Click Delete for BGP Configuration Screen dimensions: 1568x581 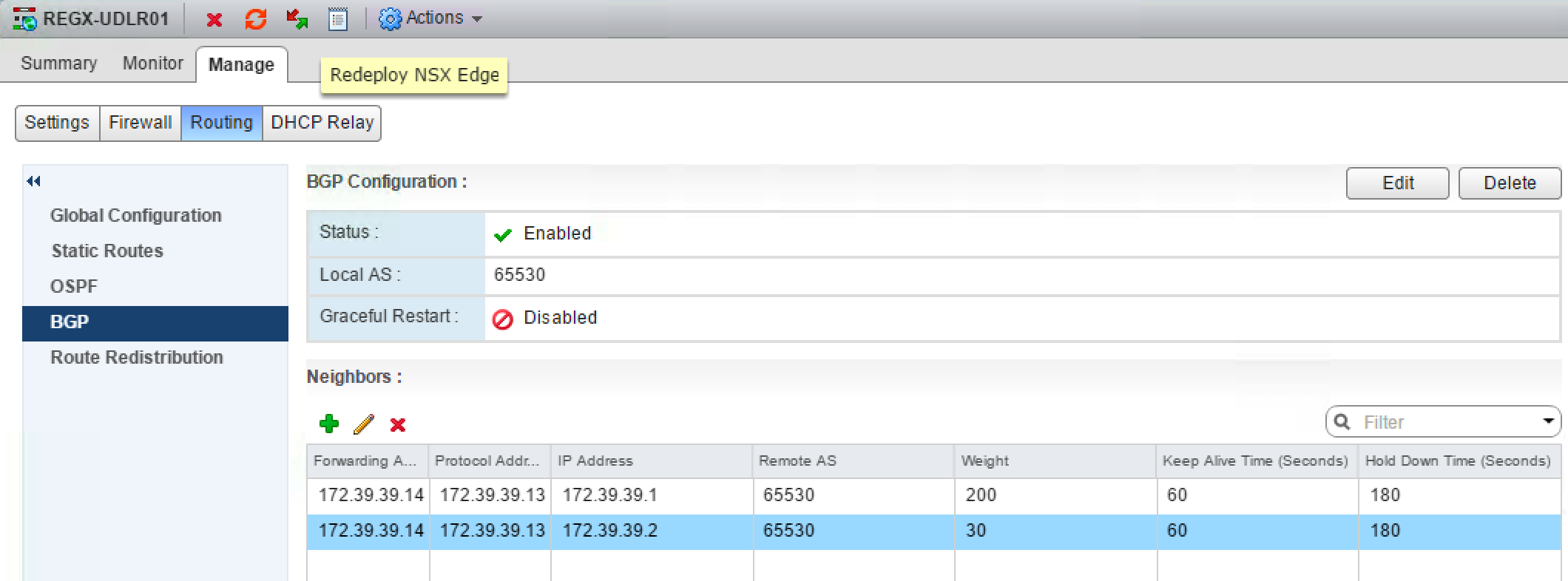tap(1510, 183)
